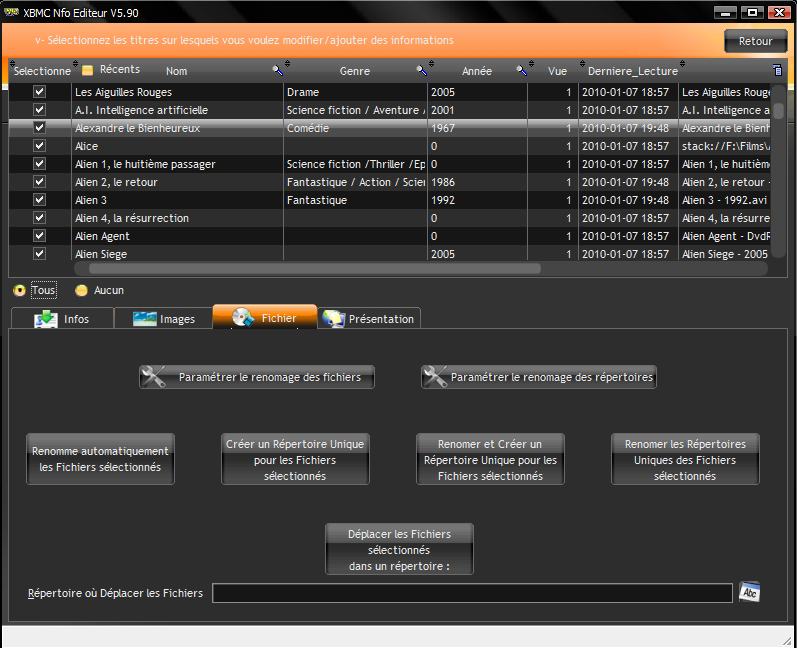The image size is (797, 648).
Task: Click Renomer les Répertoires Uniques button
Action: pos(685,459)
